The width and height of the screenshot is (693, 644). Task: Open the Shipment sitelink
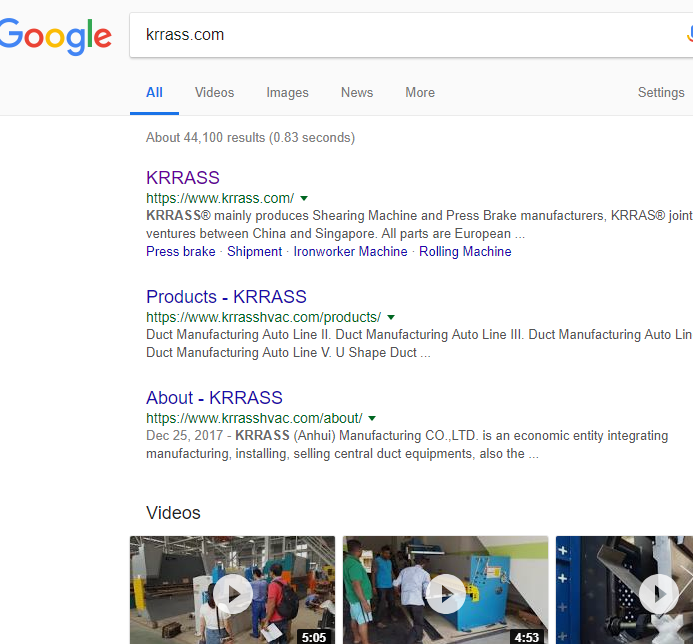click(254, 252)
